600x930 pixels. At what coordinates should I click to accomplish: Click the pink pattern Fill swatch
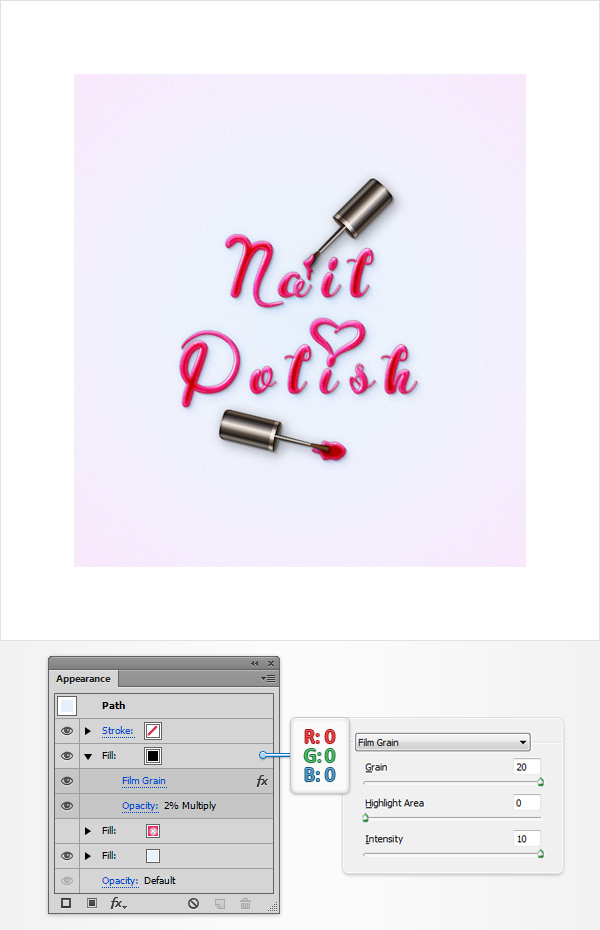152,830
